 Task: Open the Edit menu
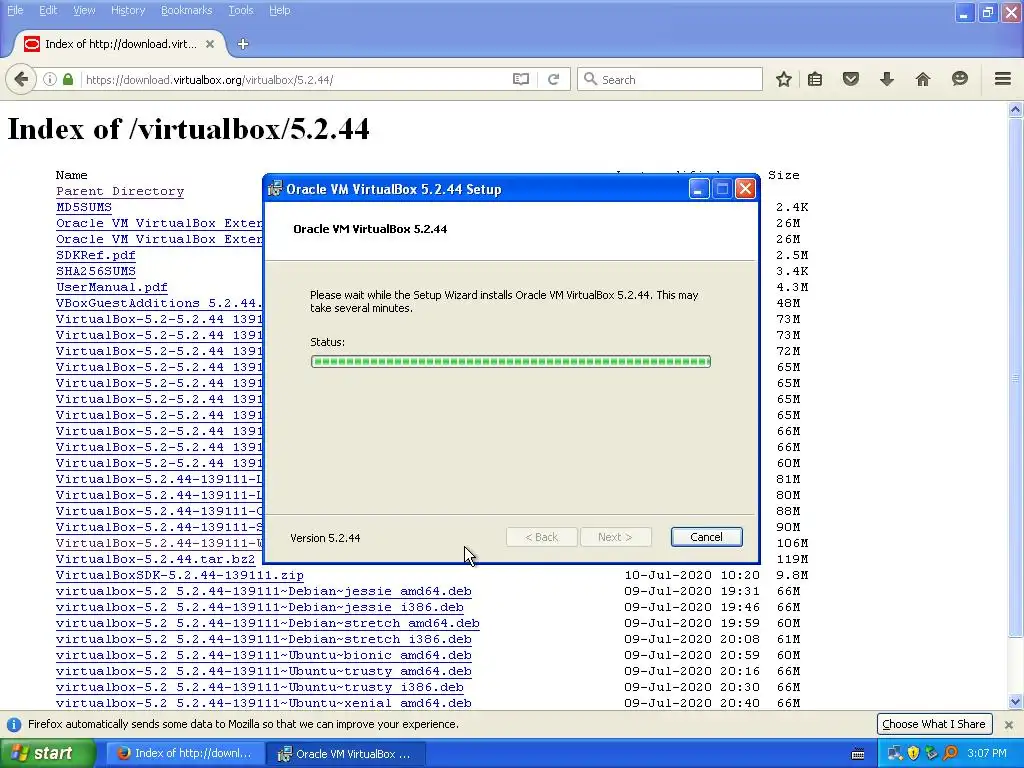(48, 10)
